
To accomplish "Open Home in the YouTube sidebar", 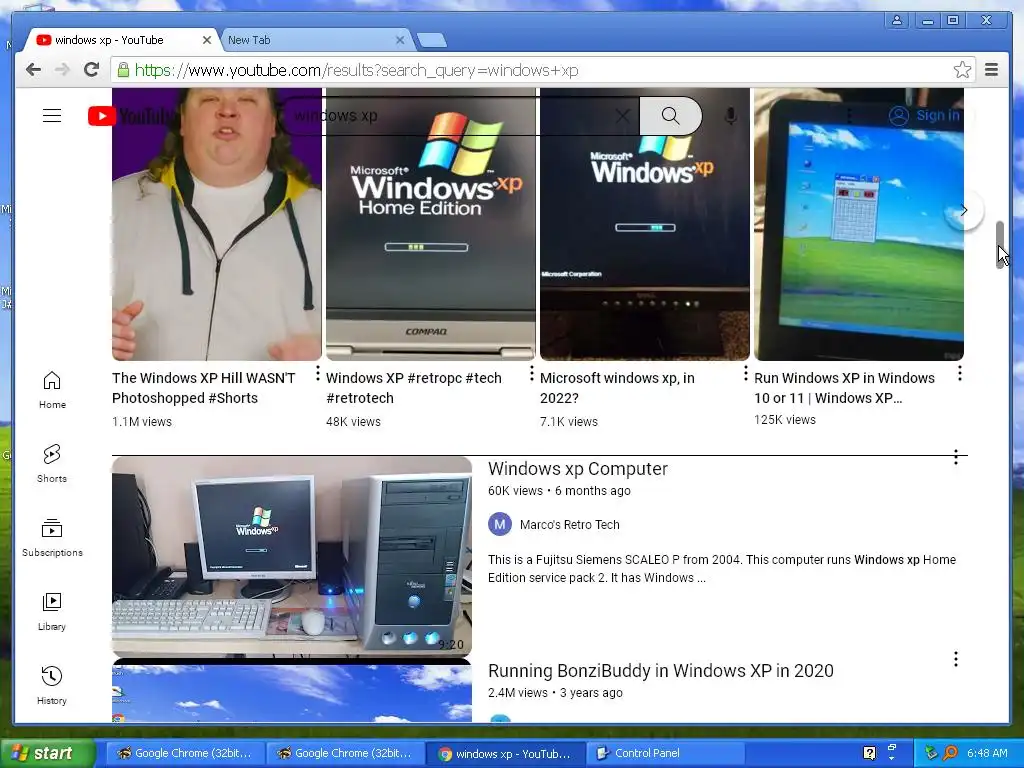I will [52, 390].
